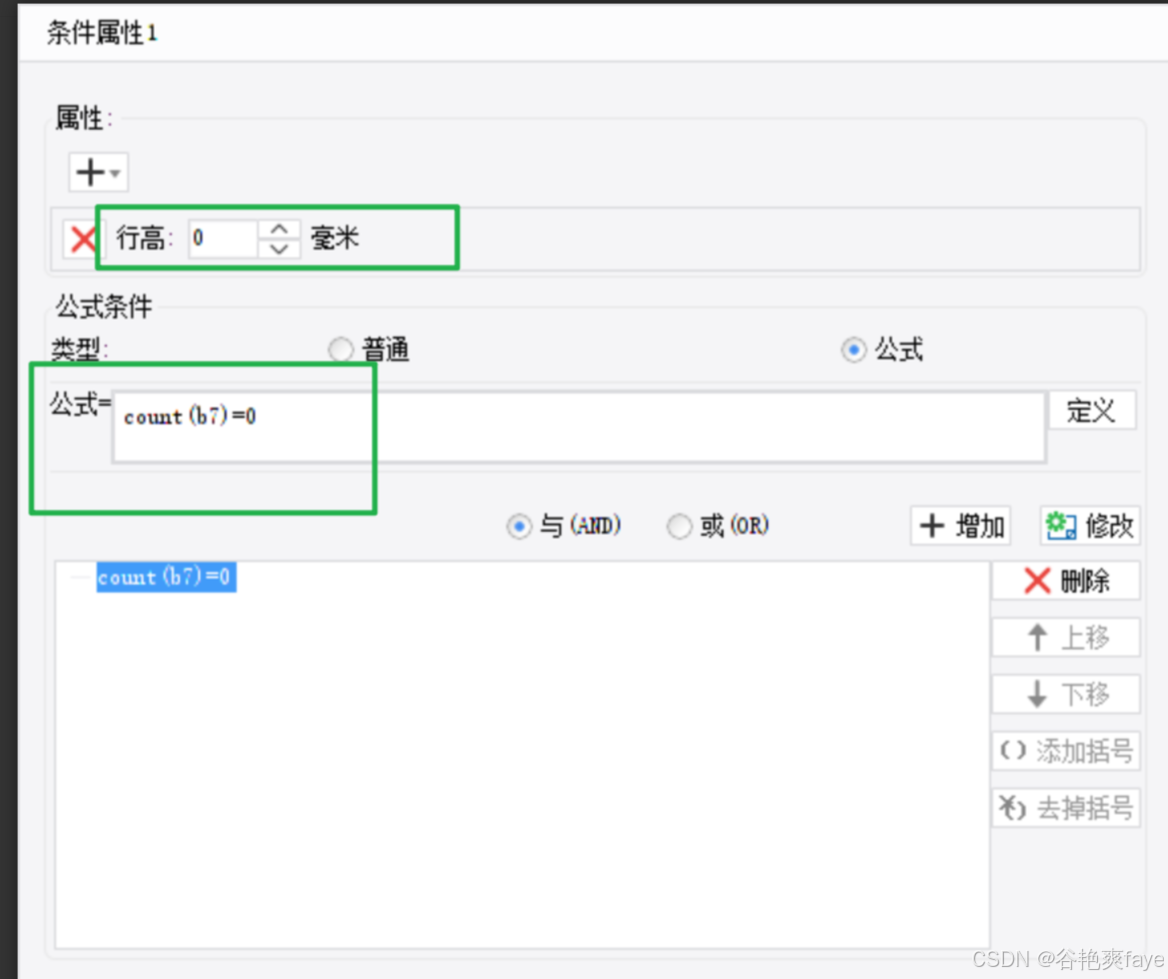Select the count(b7)=0 entry in condition list

click(166, 577)
